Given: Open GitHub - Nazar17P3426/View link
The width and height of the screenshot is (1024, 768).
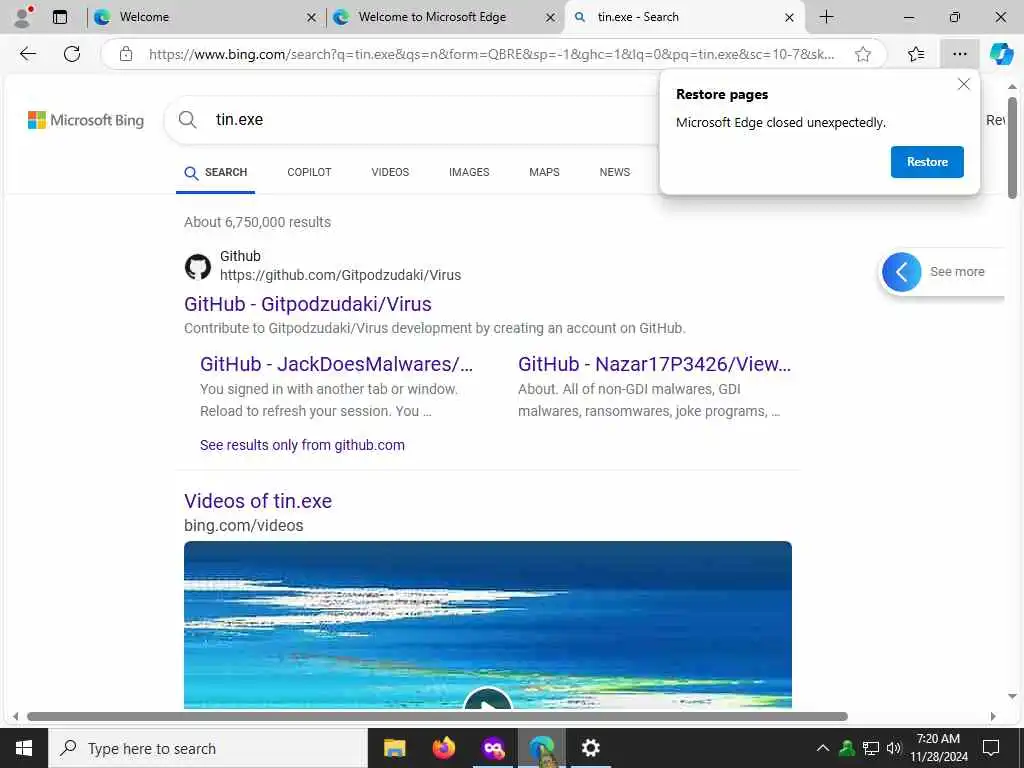Looking at the screenshot, I should 654,364.
